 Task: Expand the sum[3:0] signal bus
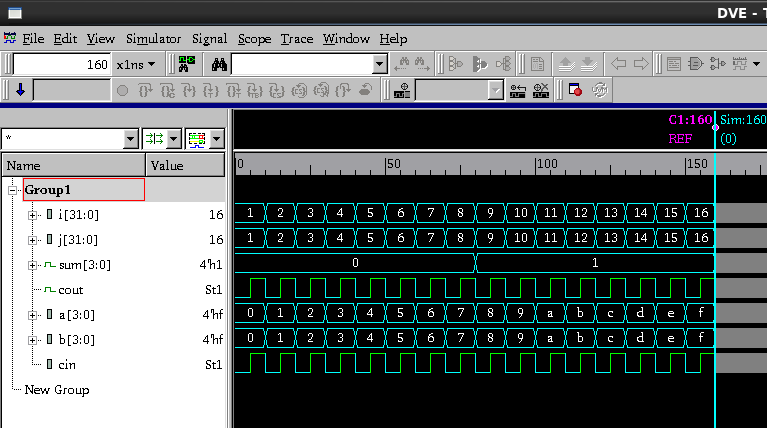[x=32, y=265]
